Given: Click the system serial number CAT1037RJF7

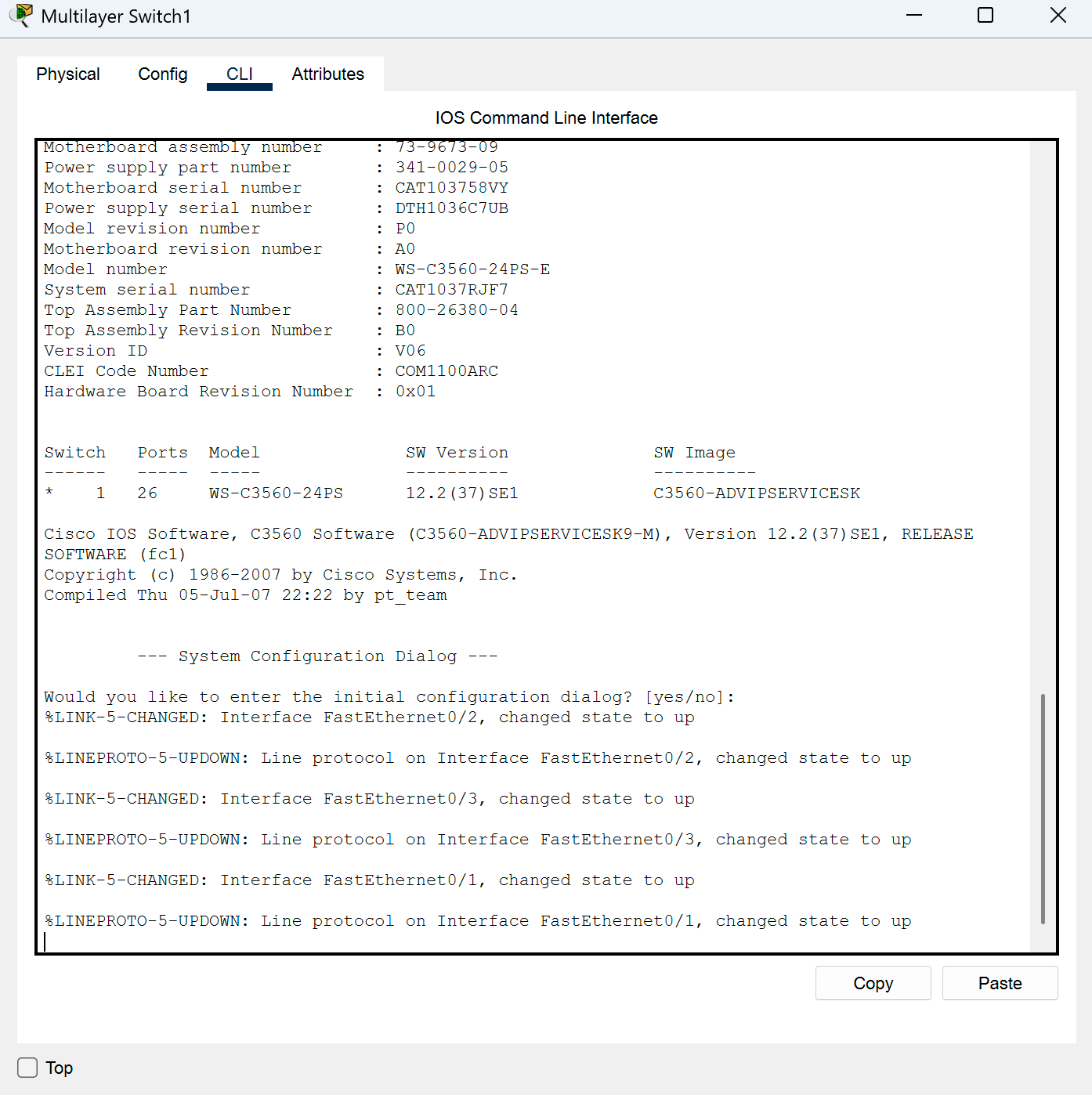Looking at the screenshot, I should [451, 290].
